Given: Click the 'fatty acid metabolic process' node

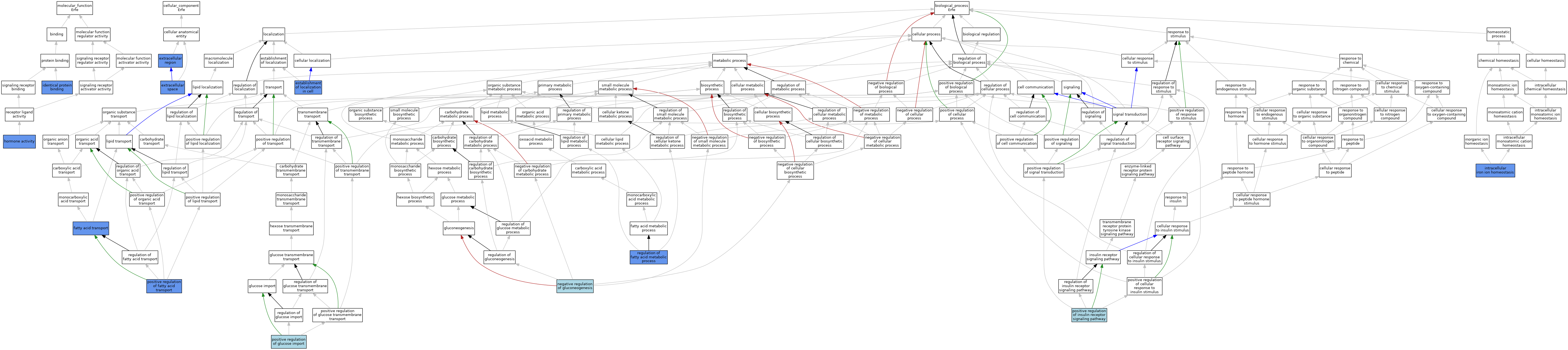Looking at the screenshot, I should point(649,228).
